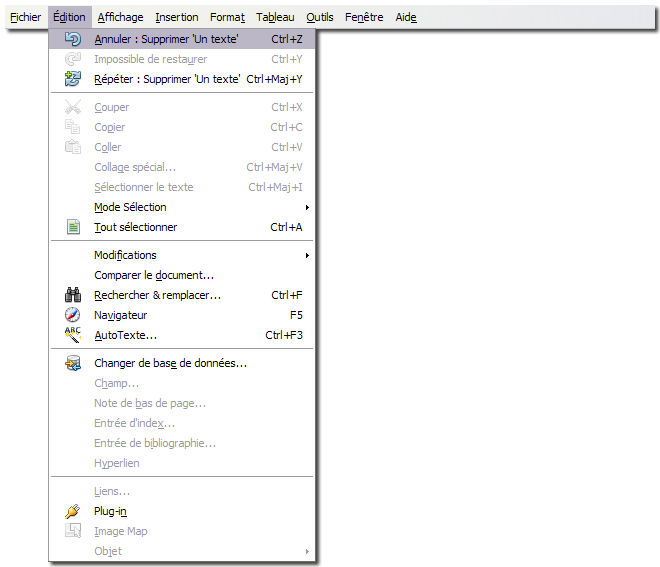Open the Fichier menu
Image resolution: width=660 pixels, height=567 pixels.
[26, 17]
